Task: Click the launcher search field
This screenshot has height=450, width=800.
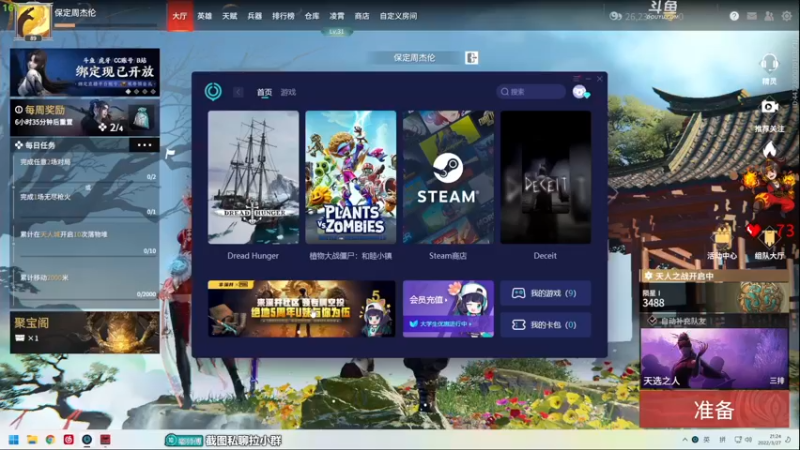Action: click(x=531, y=92)
